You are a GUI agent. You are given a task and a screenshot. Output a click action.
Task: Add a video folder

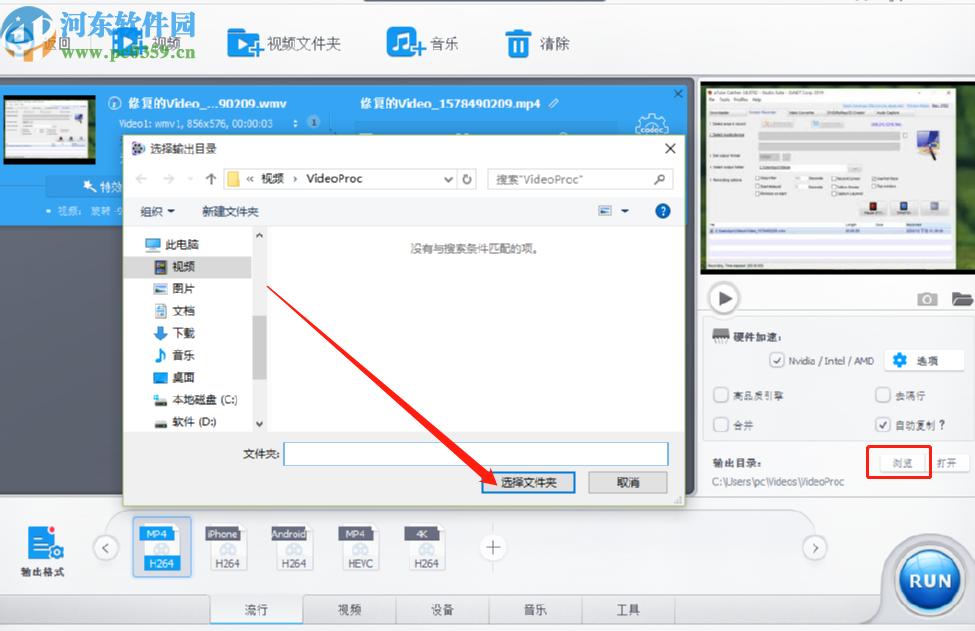(284, 44)
